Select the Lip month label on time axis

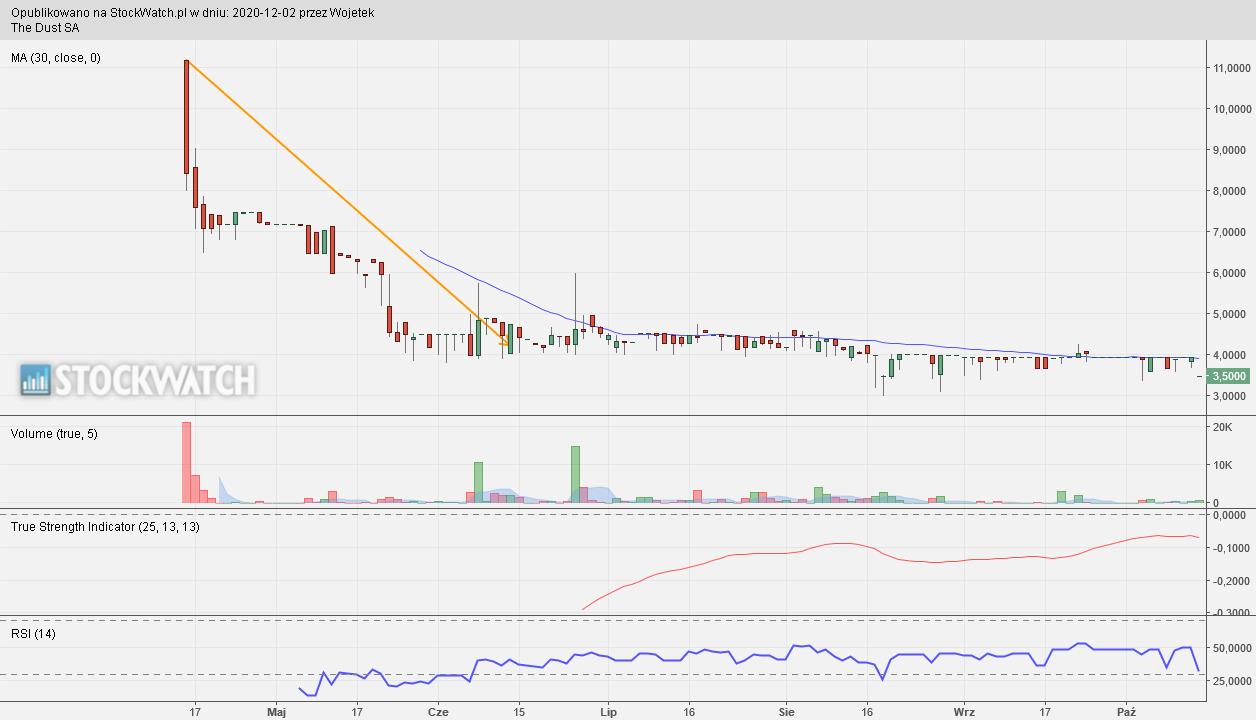[x=608, y=713]
